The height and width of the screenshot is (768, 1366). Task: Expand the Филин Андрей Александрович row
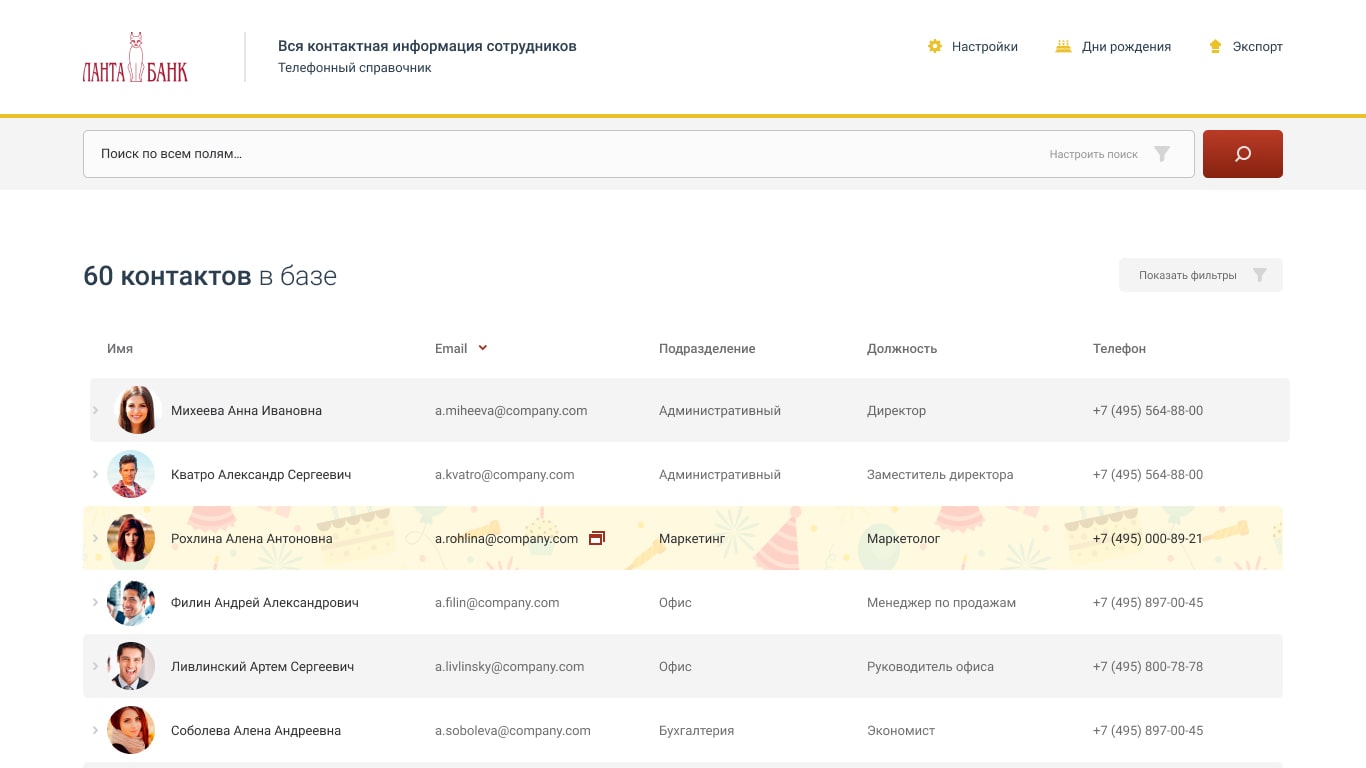[x=96, y=602]
